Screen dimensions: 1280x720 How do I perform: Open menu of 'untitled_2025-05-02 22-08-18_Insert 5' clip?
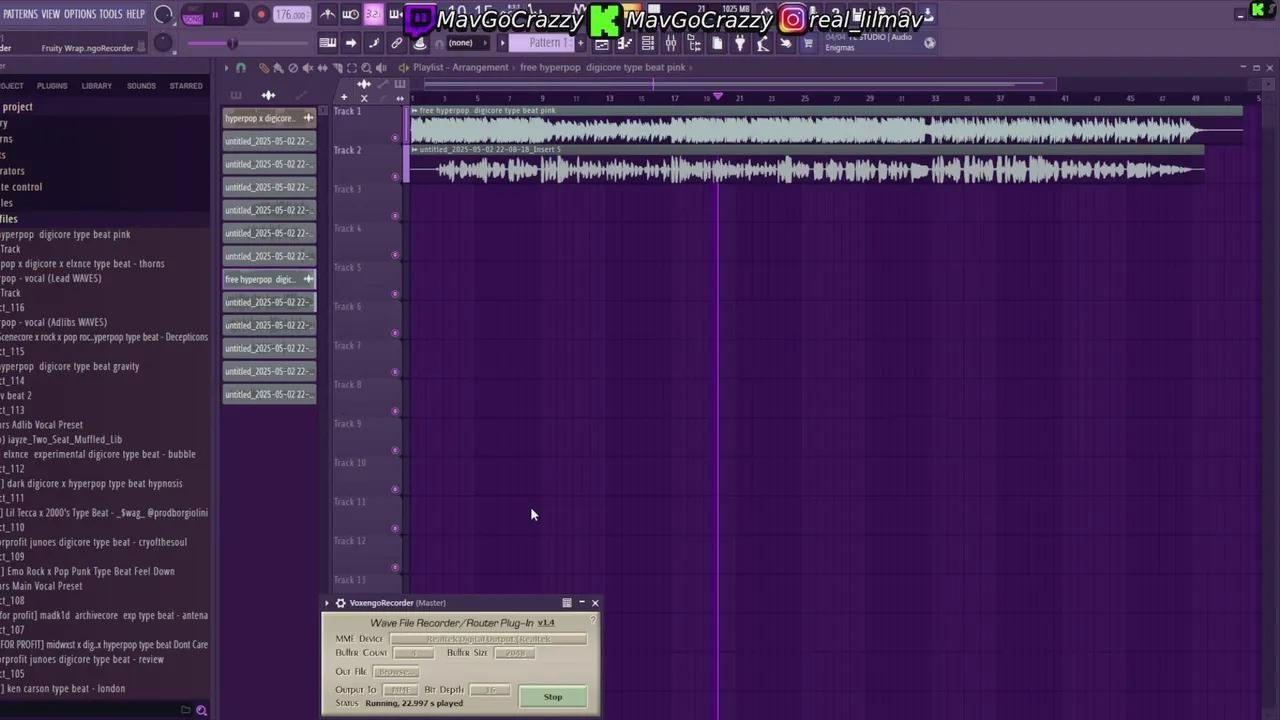click(x=414, y=149)
